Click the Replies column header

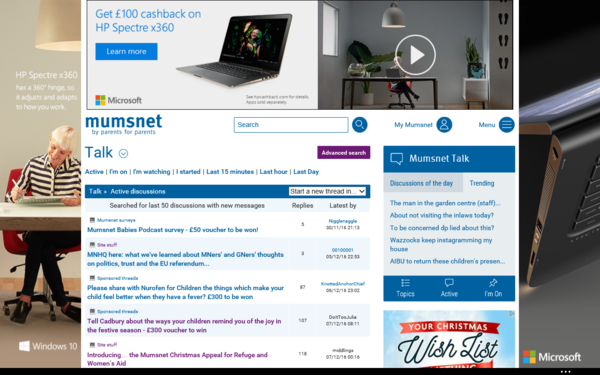302,206
